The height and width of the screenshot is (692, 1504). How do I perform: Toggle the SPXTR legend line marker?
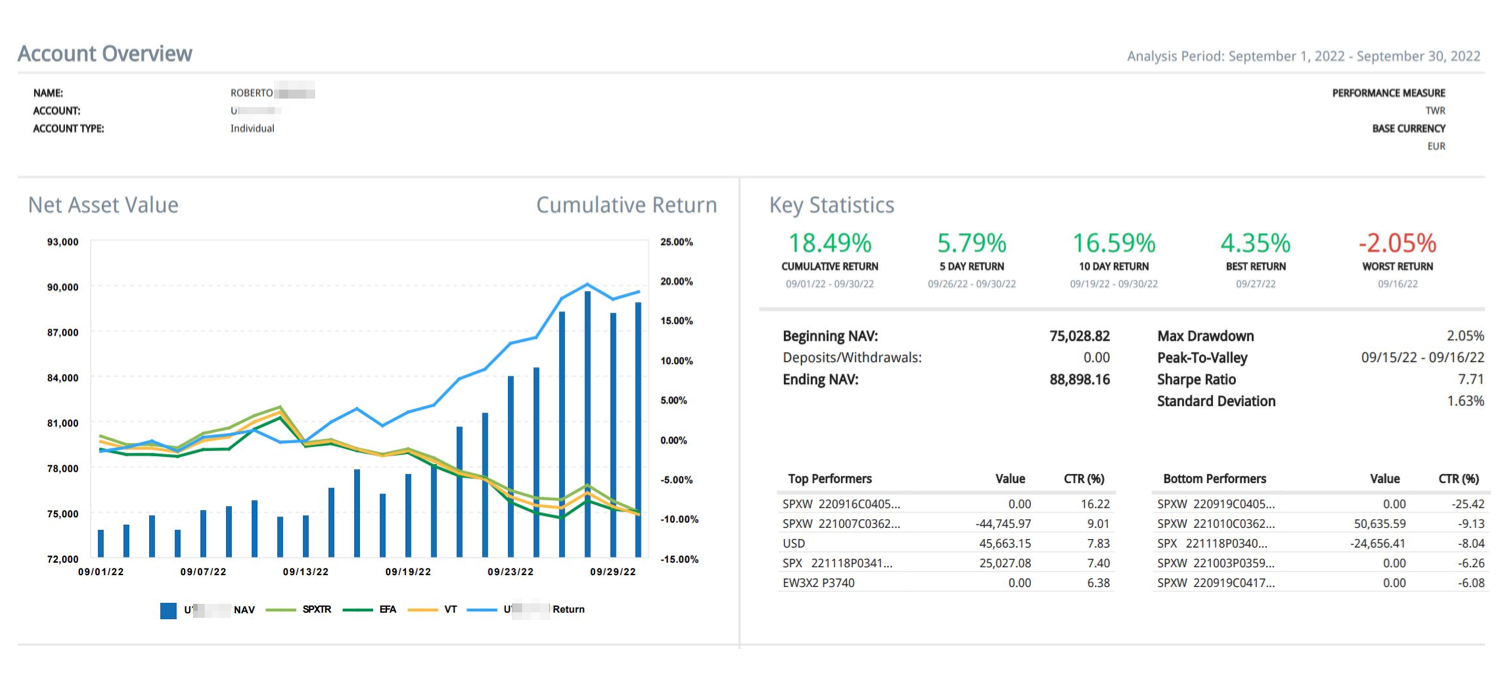[281, 610]
